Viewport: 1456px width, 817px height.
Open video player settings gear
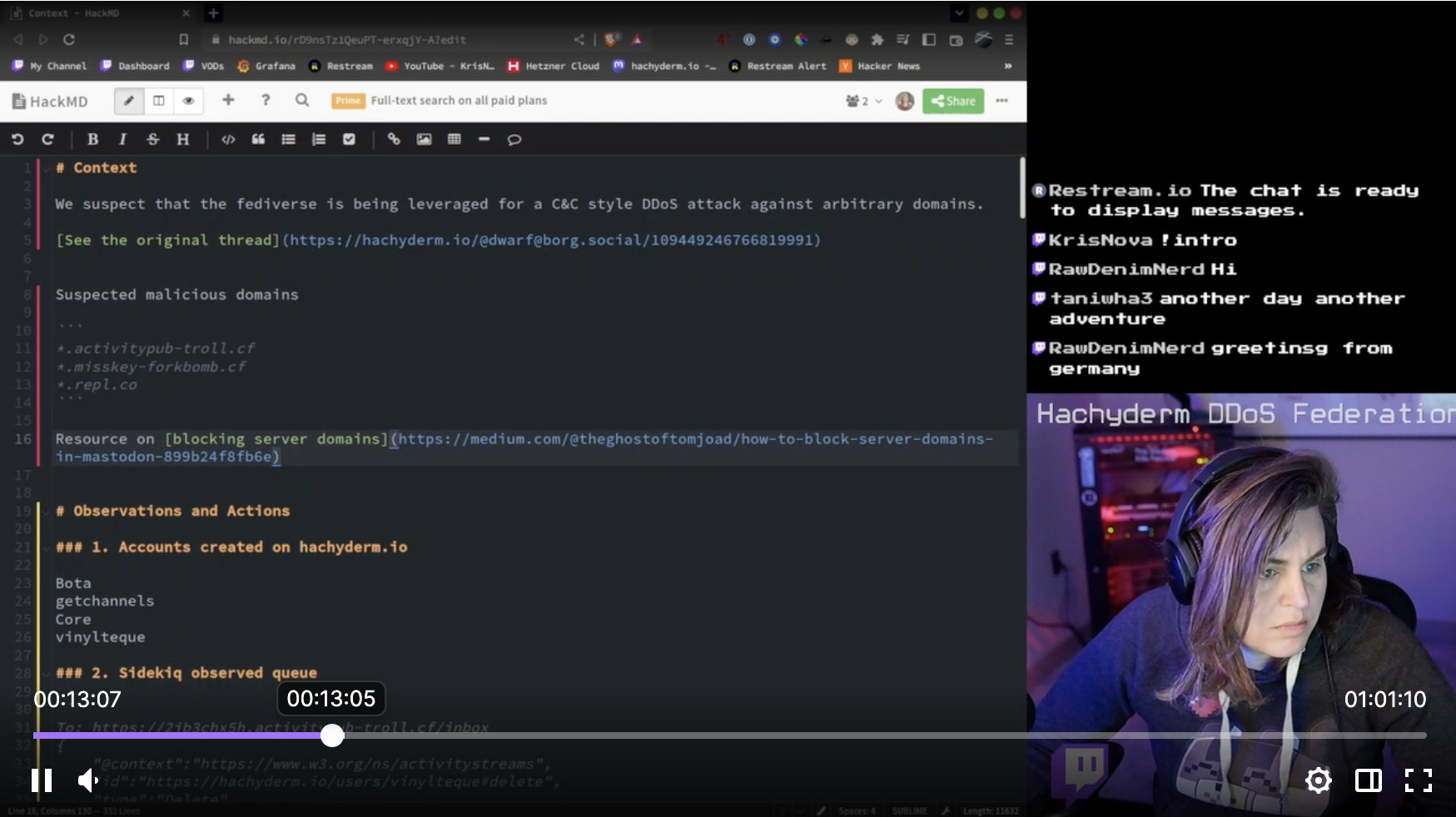(x=1318, y=780)
